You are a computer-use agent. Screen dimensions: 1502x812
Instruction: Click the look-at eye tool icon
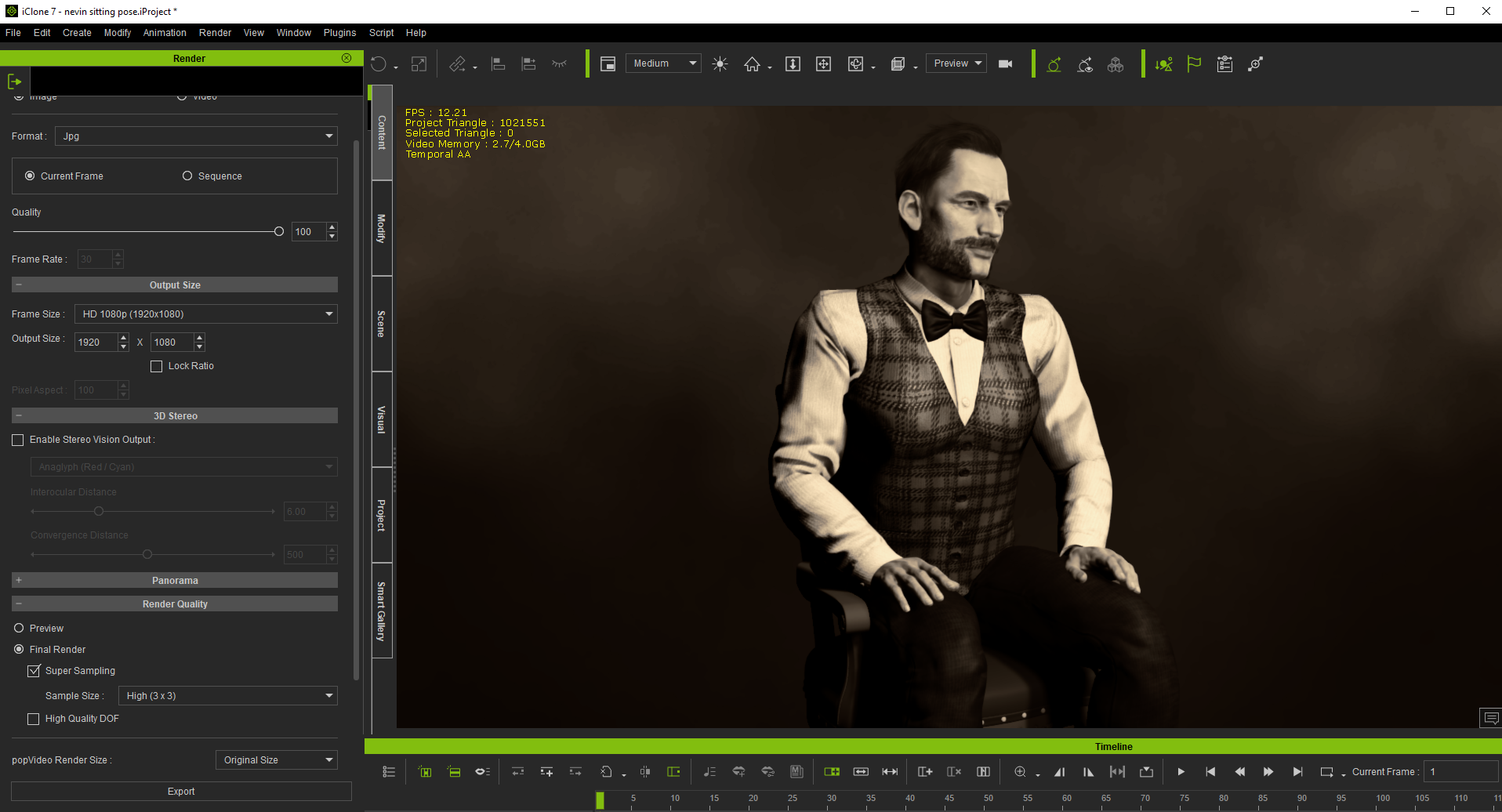1085,64
